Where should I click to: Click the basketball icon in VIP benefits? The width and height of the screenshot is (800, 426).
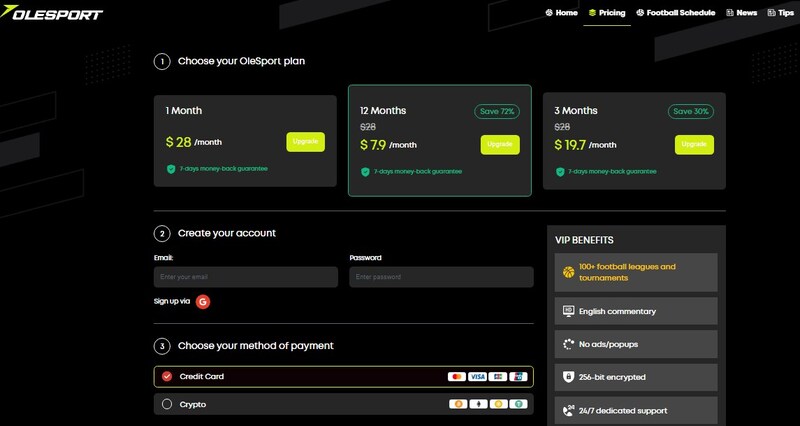[x=569, y=272]
